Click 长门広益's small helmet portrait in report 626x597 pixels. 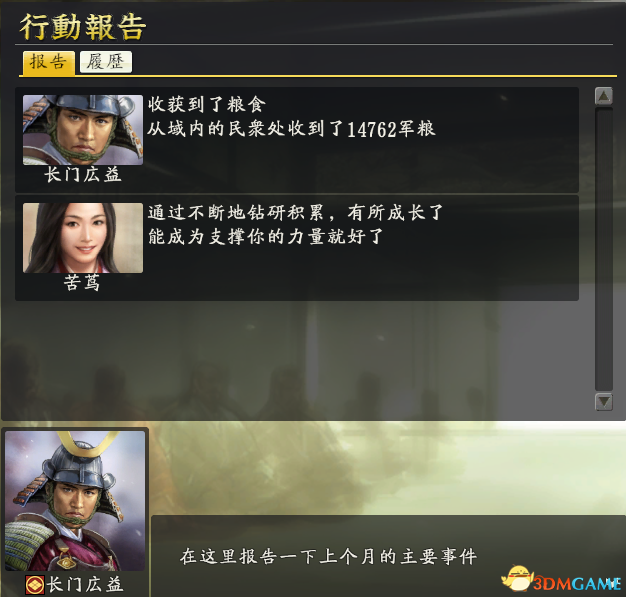click(83, 130)
